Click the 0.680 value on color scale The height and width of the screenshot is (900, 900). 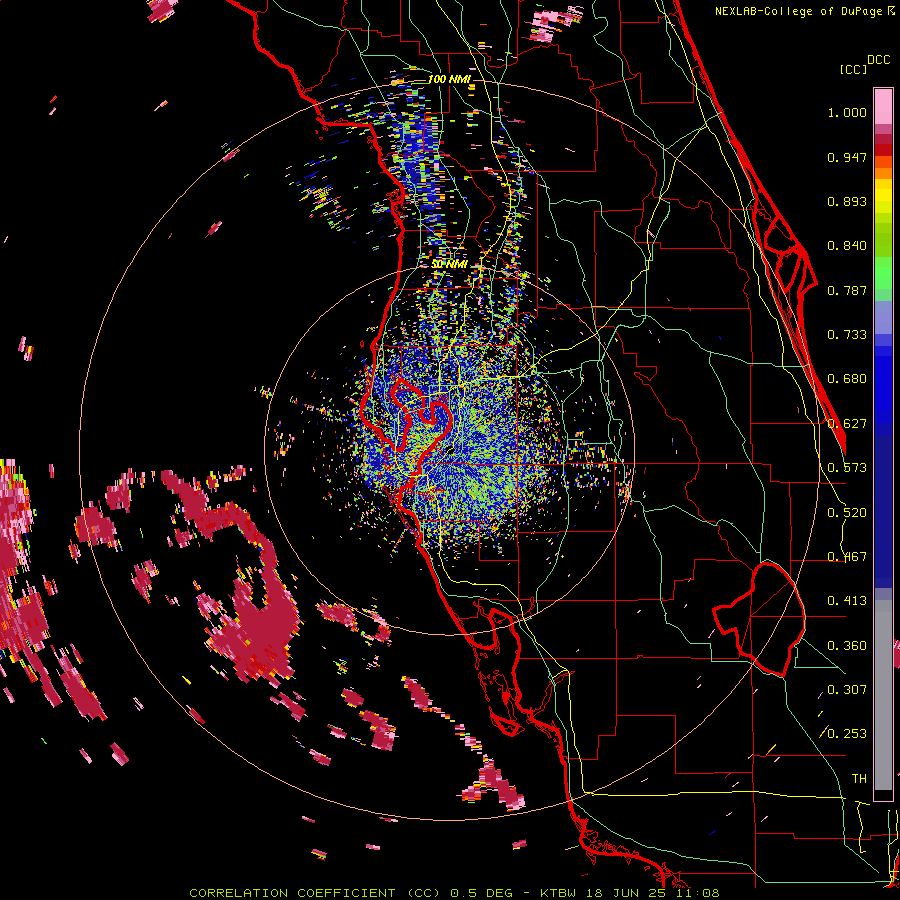[x=847, y=379]
